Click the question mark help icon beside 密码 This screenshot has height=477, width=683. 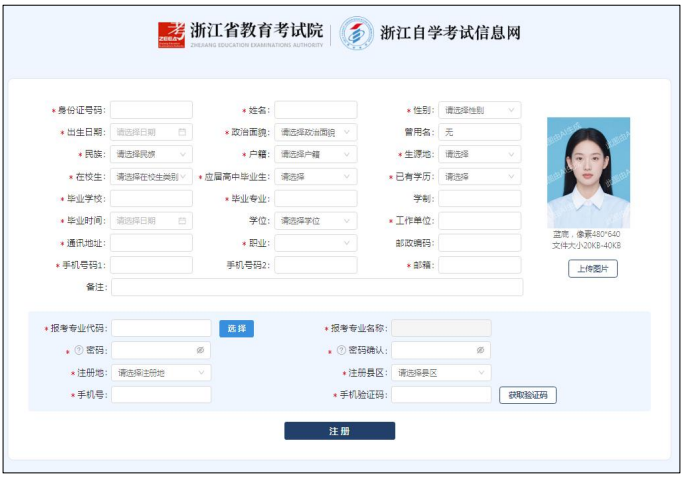pyautogui.click(x=79, y=350)
